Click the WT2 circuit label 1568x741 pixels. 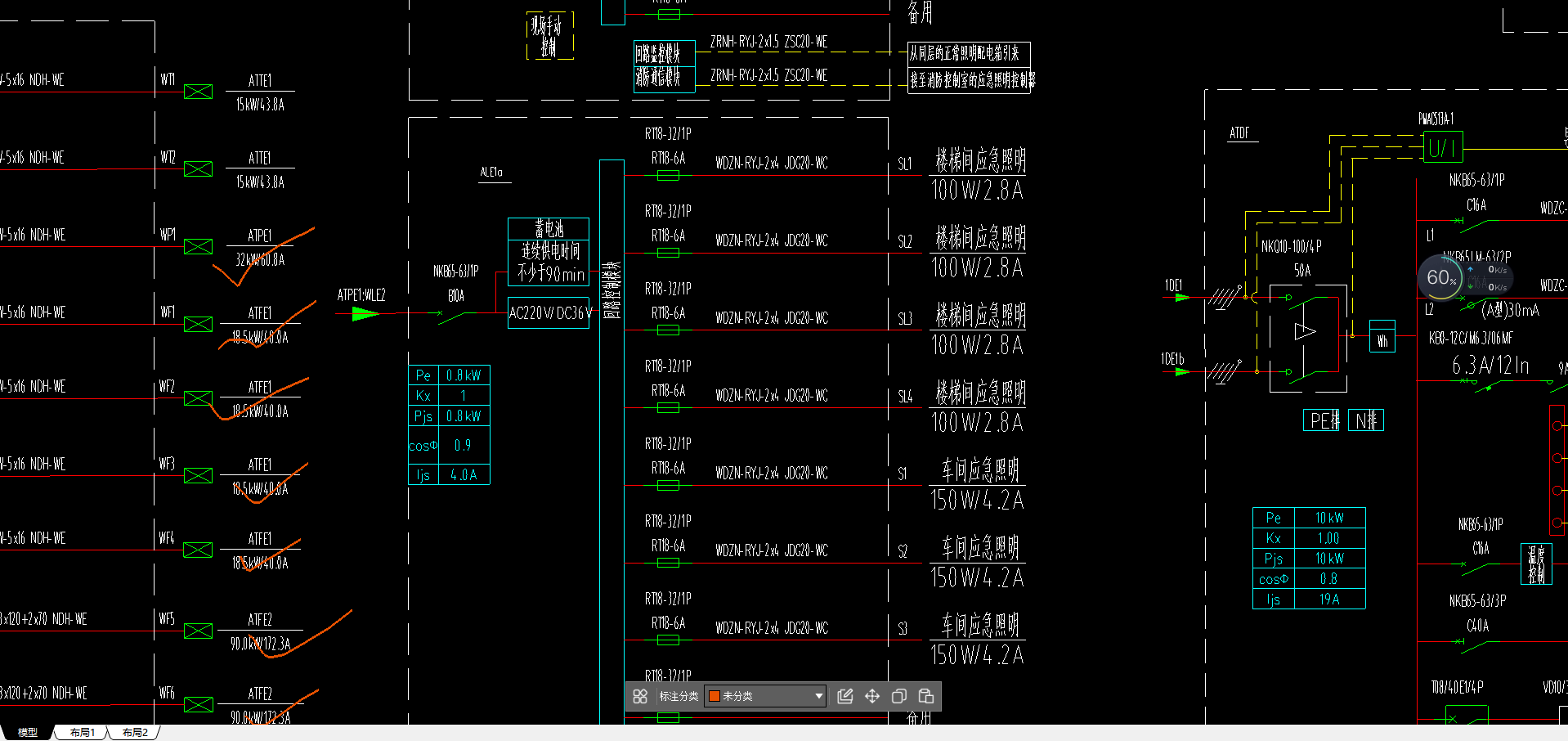pyautogui.click(x=168, y=157)
